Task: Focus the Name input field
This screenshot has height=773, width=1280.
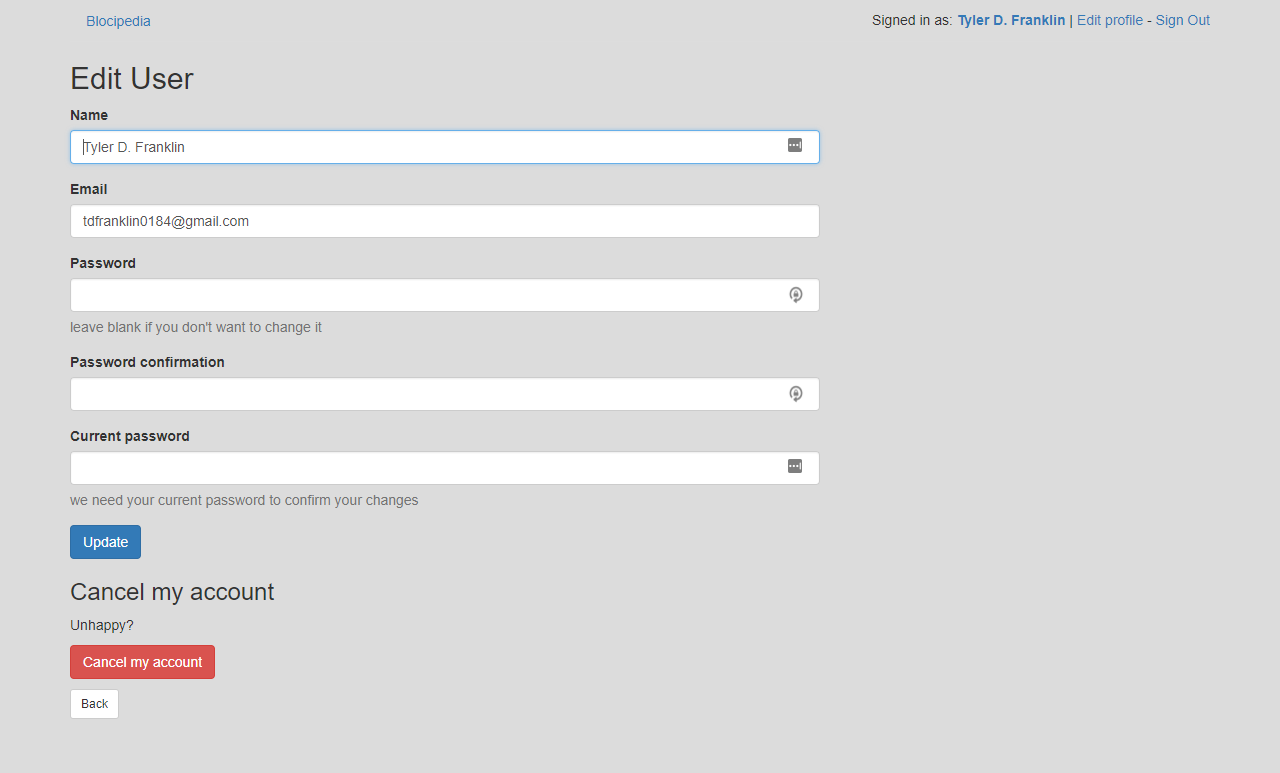Action: 445,147
